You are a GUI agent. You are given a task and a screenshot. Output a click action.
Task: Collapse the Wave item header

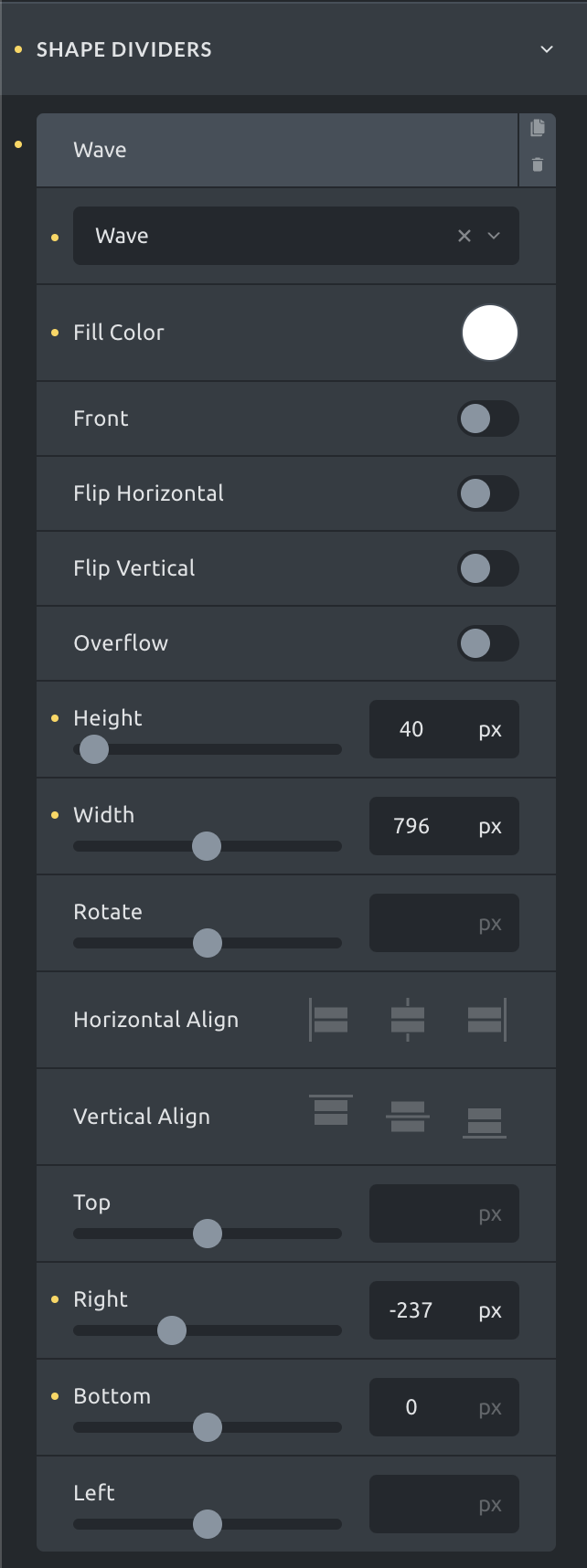[277, 150]
